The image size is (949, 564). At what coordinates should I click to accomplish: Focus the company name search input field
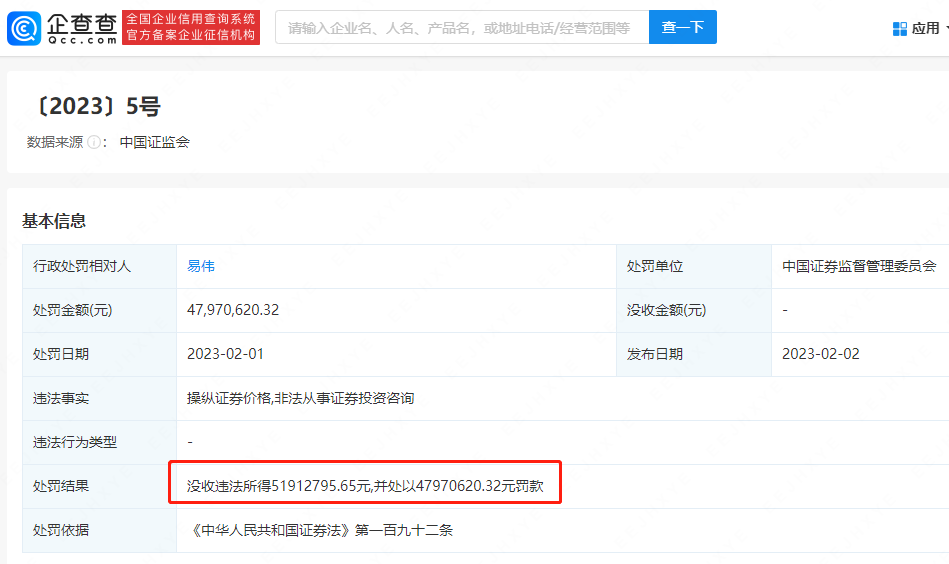[x=462, y=27]
